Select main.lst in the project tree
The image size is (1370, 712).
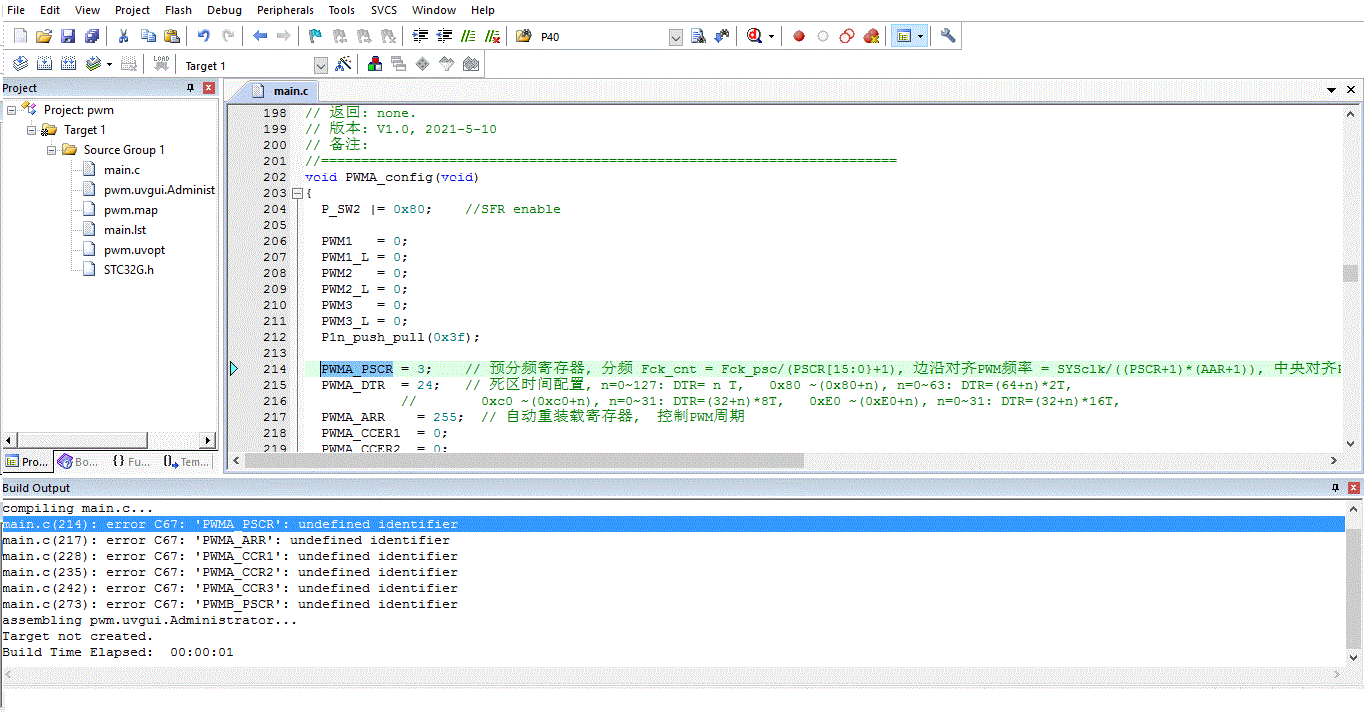pos(125,230)
